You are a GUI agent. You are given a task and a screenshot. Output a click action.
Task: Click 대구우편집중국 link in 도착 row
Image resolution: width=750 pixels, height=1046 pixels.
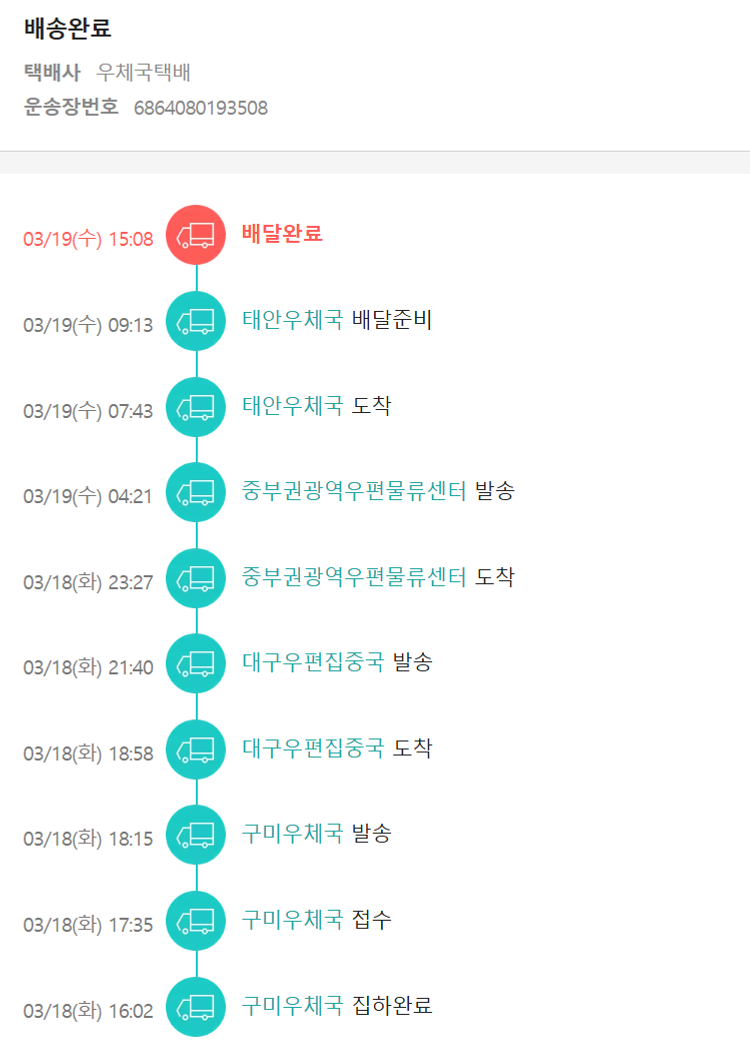coord(313,748)
